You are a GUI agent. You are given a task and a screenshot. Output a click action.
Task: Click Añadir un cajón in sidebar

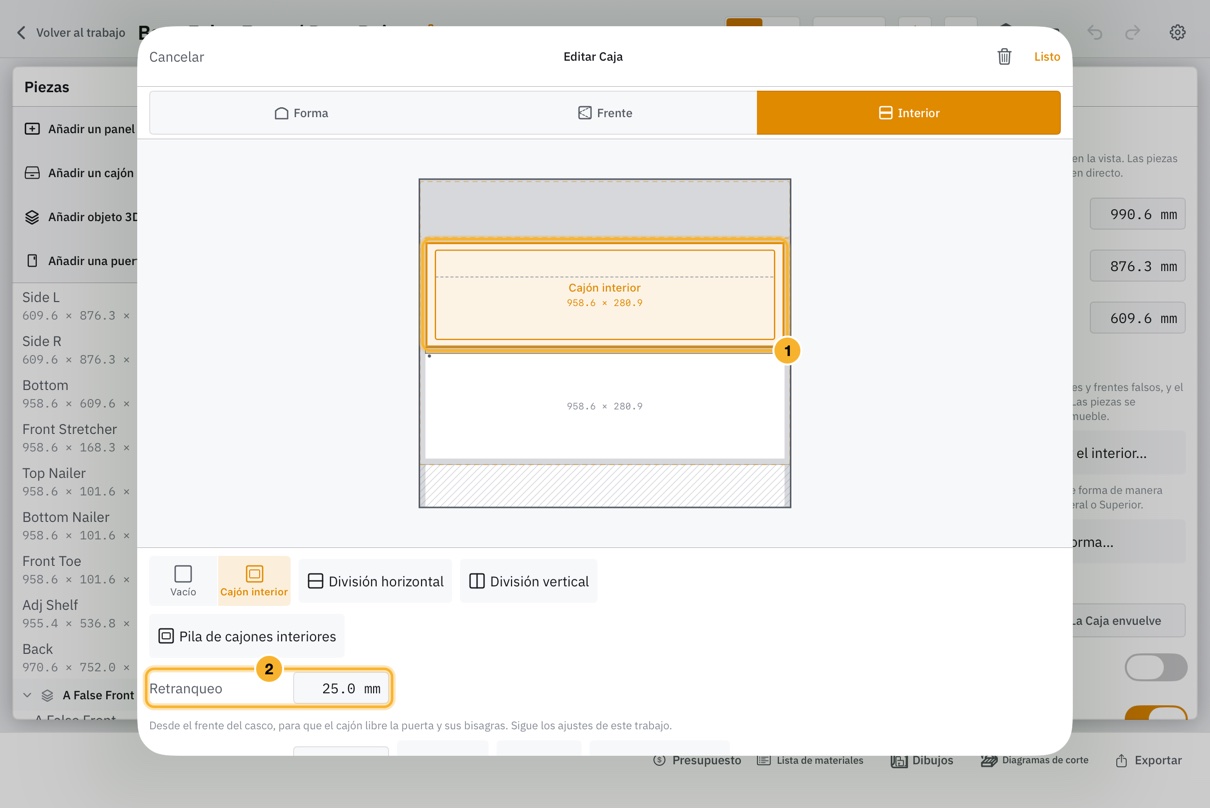[x=80, y=173]
